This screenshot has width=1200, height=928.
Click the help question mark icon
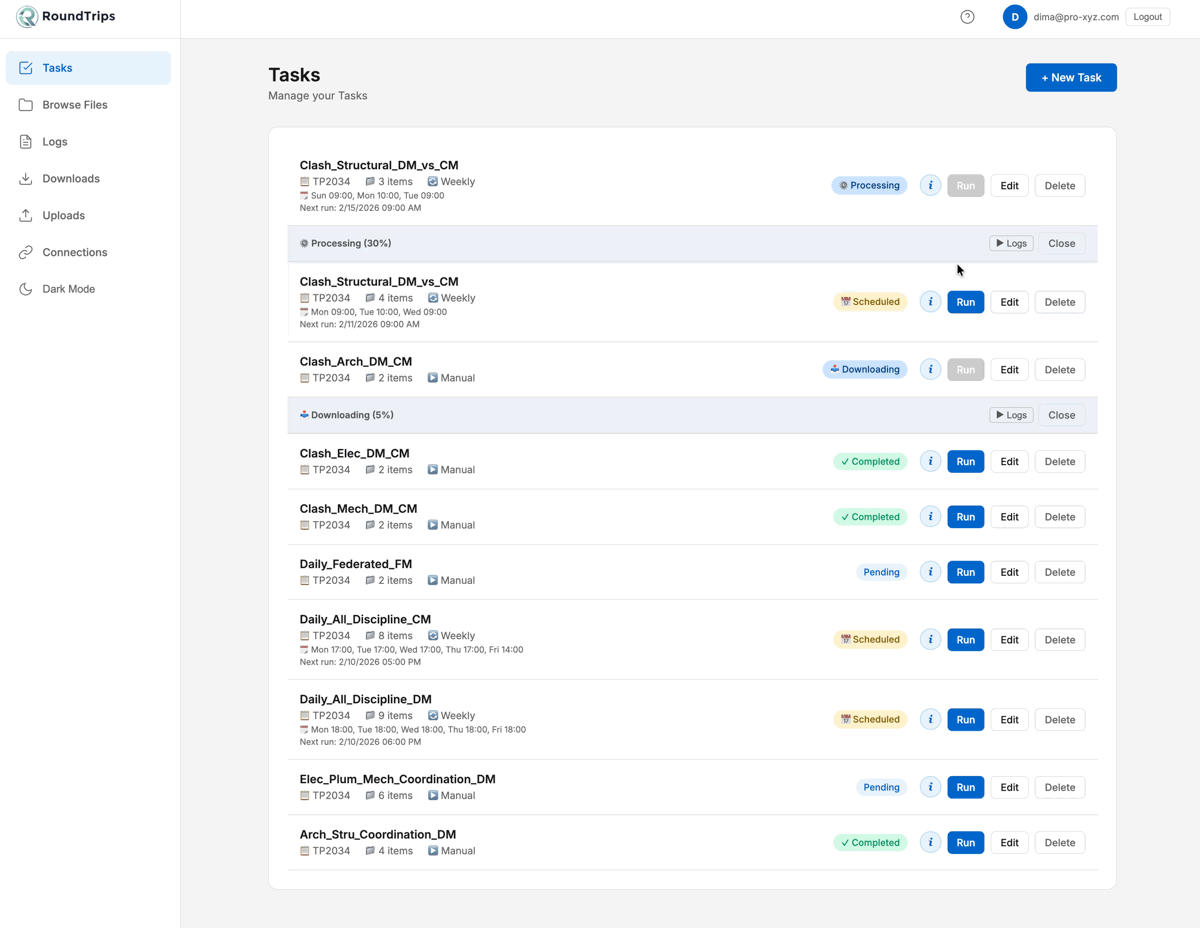pyautogui.click(x=967, y=17)
